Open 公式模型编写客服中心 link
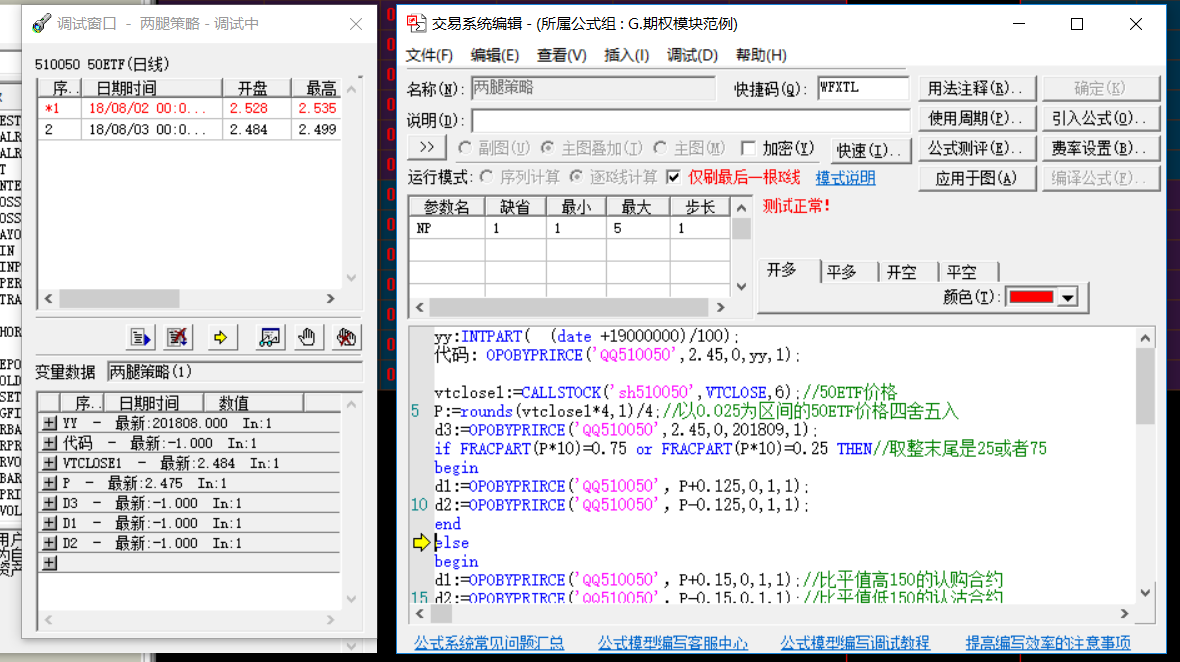The height and width of the screenshot is (662, 1180). [673, 643]
